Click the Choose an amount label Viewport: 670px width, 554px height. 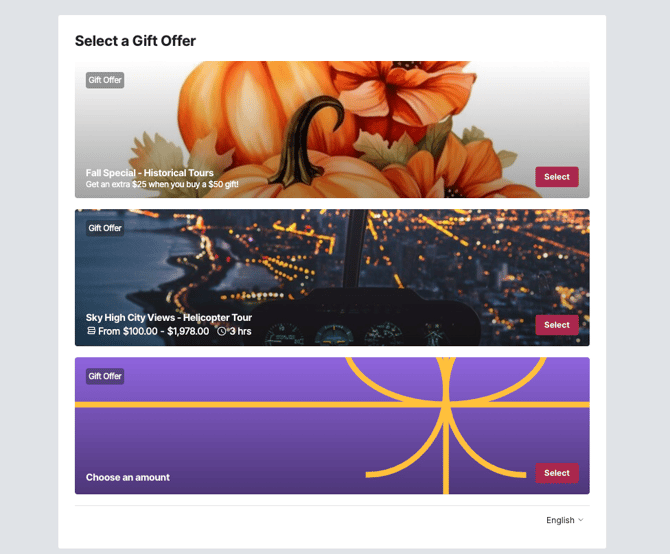(128, 477)
